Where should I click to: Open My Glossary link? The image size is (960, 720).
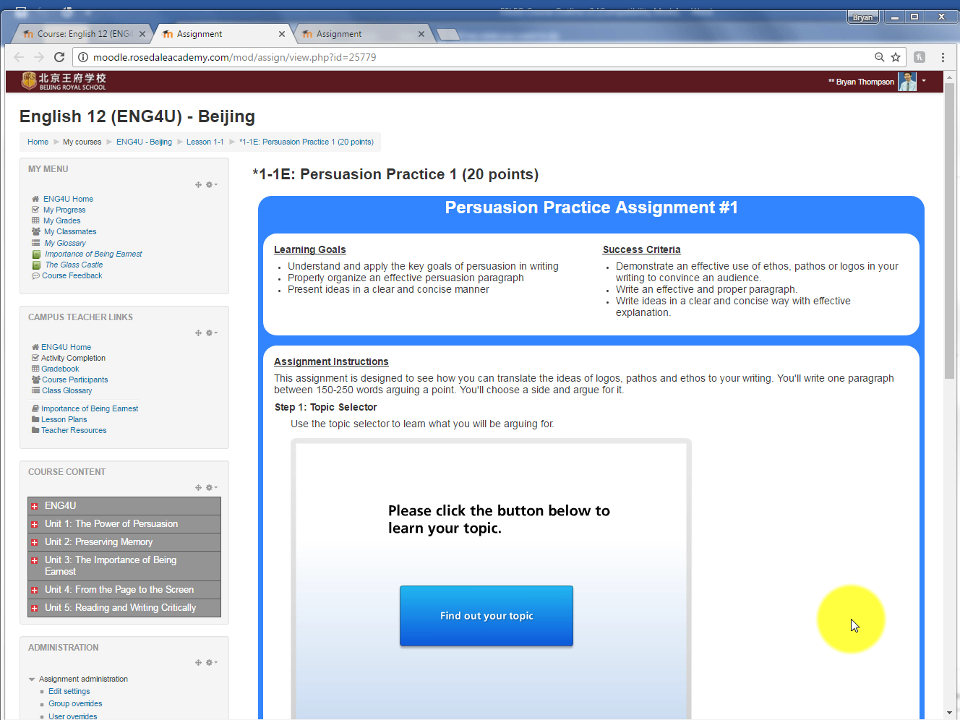[x=65, y=243]
